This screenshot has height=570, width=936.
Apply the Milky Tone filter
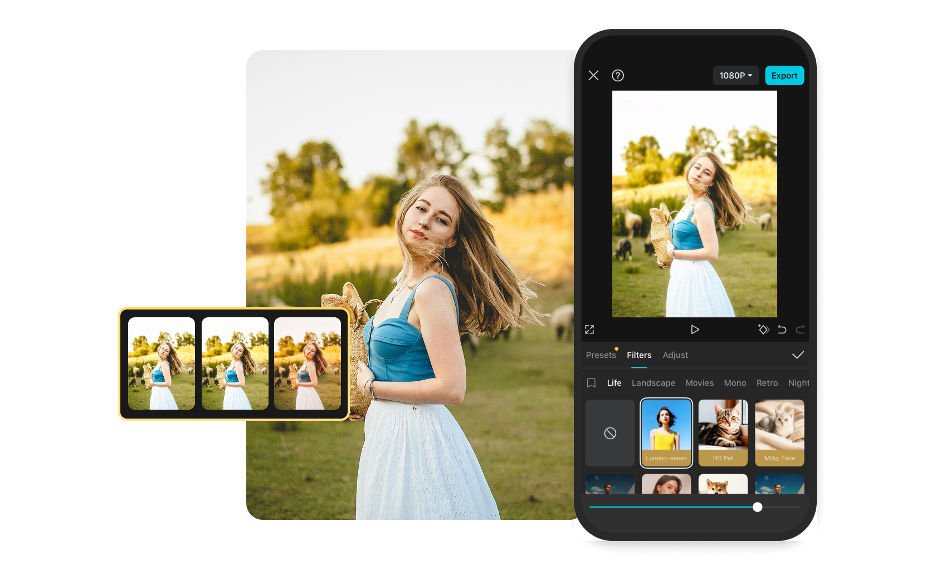click(x=779, y=433)
